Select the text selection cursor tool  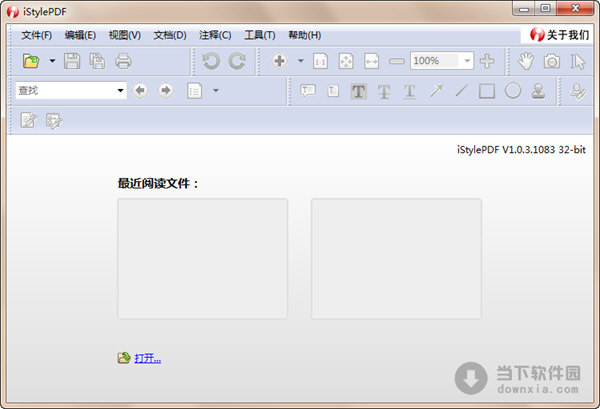click(x=577, y=61)
